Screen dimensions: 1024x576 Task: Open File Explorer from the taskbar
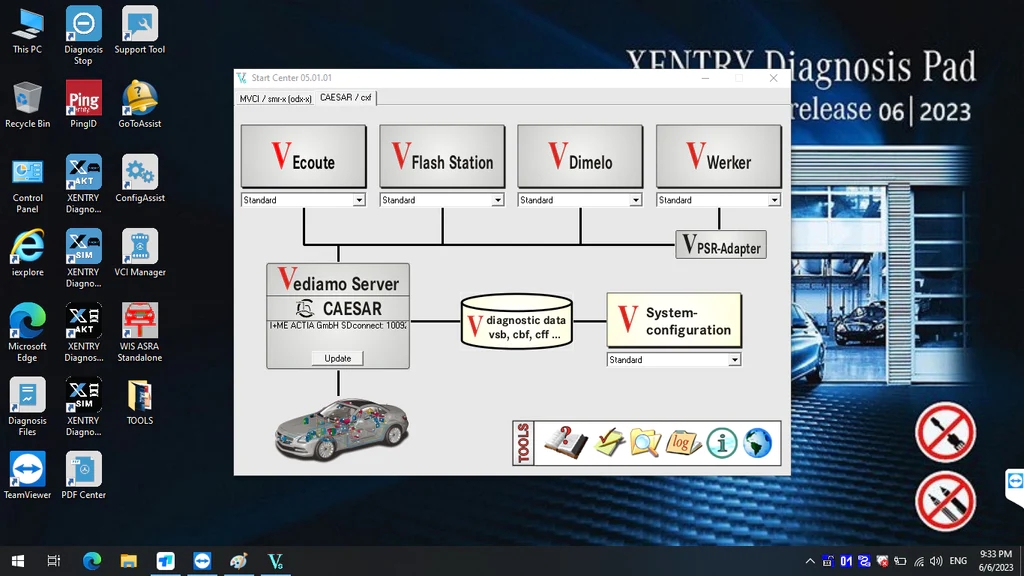tap(129, 561)
